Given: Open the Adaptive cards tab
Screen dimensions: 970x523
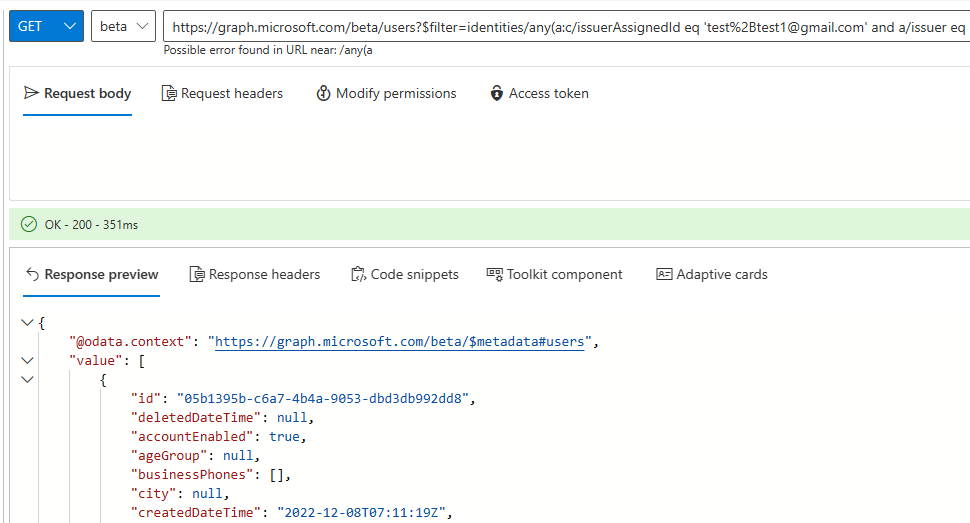Looking at the screenshot, I should (x=711, y=274).
